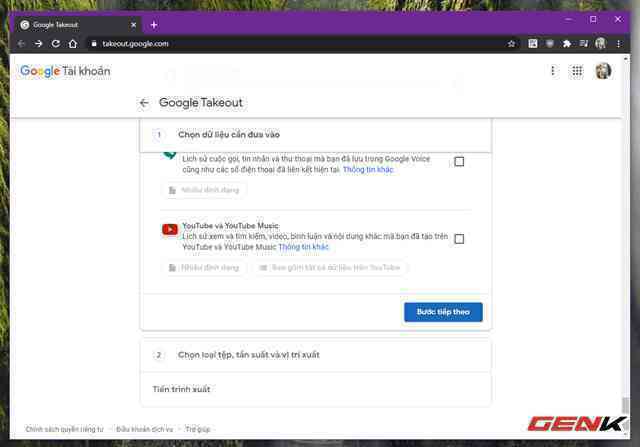
Task: Reload the Takeout page
Action: coord(56,44)
